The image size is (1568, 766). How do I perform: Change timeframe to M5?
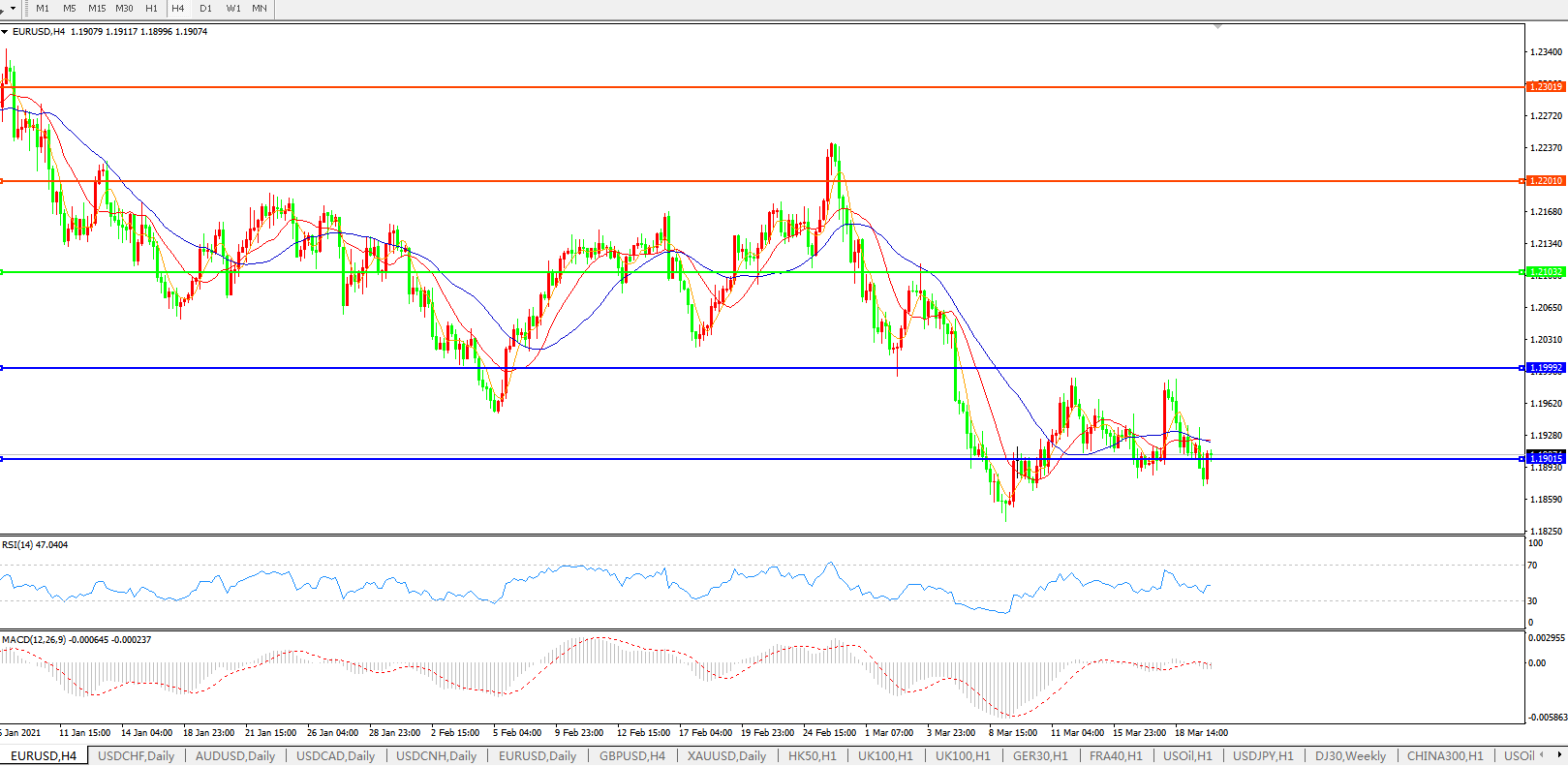click(70, 9)
